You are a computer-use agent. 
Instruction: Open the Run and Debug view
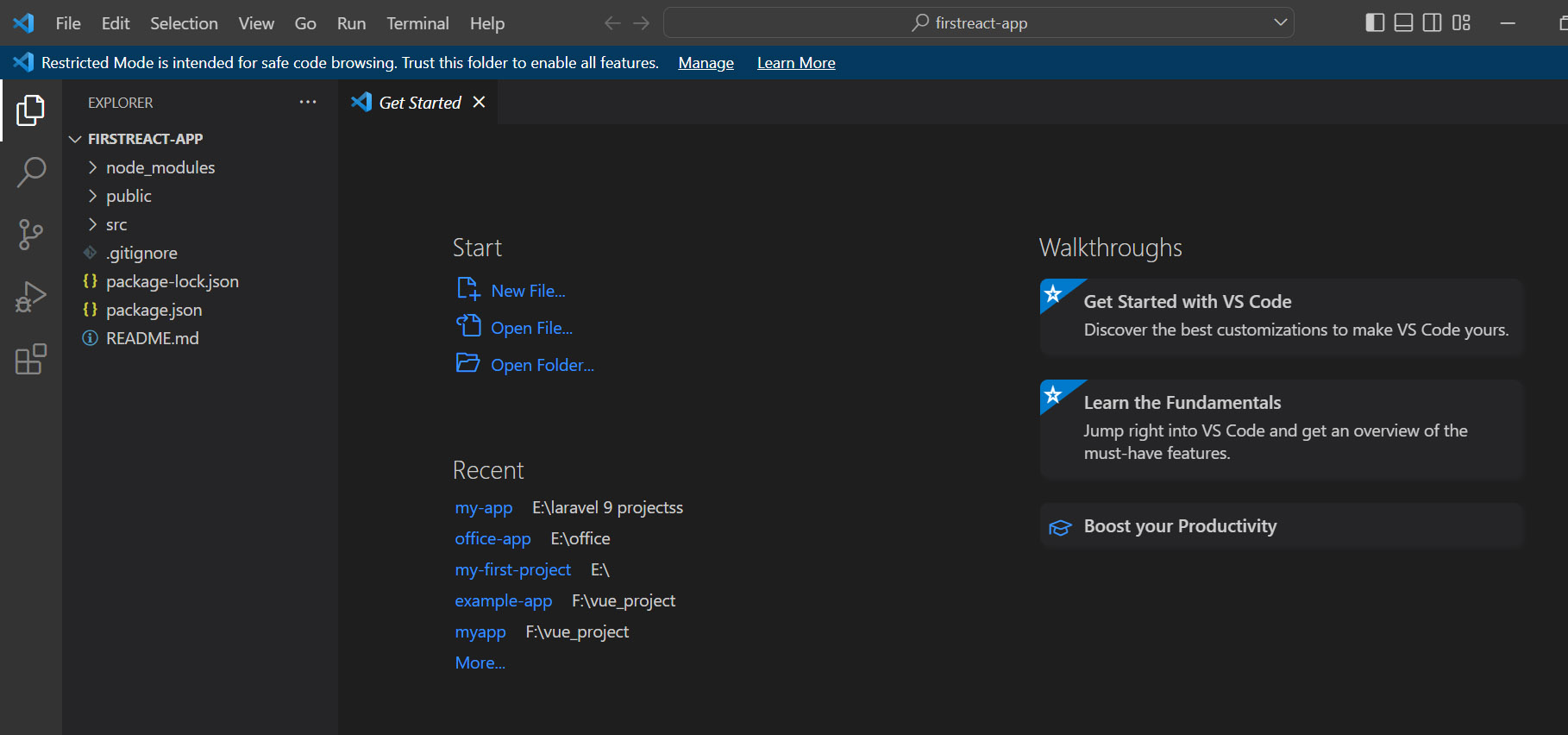31,297
